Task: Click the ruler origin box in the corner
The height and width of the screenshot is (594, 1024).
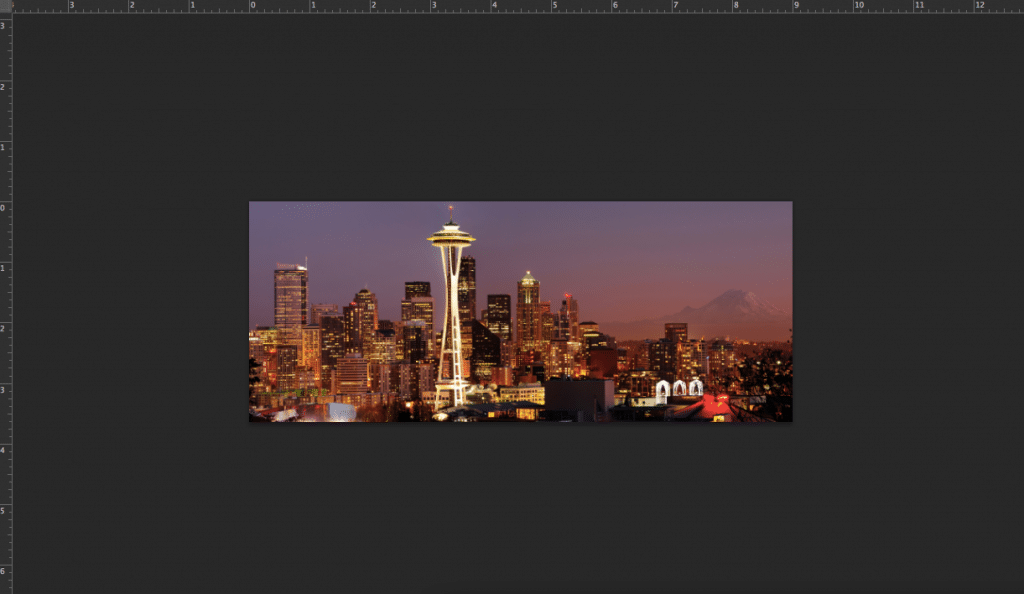Action: 6,6
